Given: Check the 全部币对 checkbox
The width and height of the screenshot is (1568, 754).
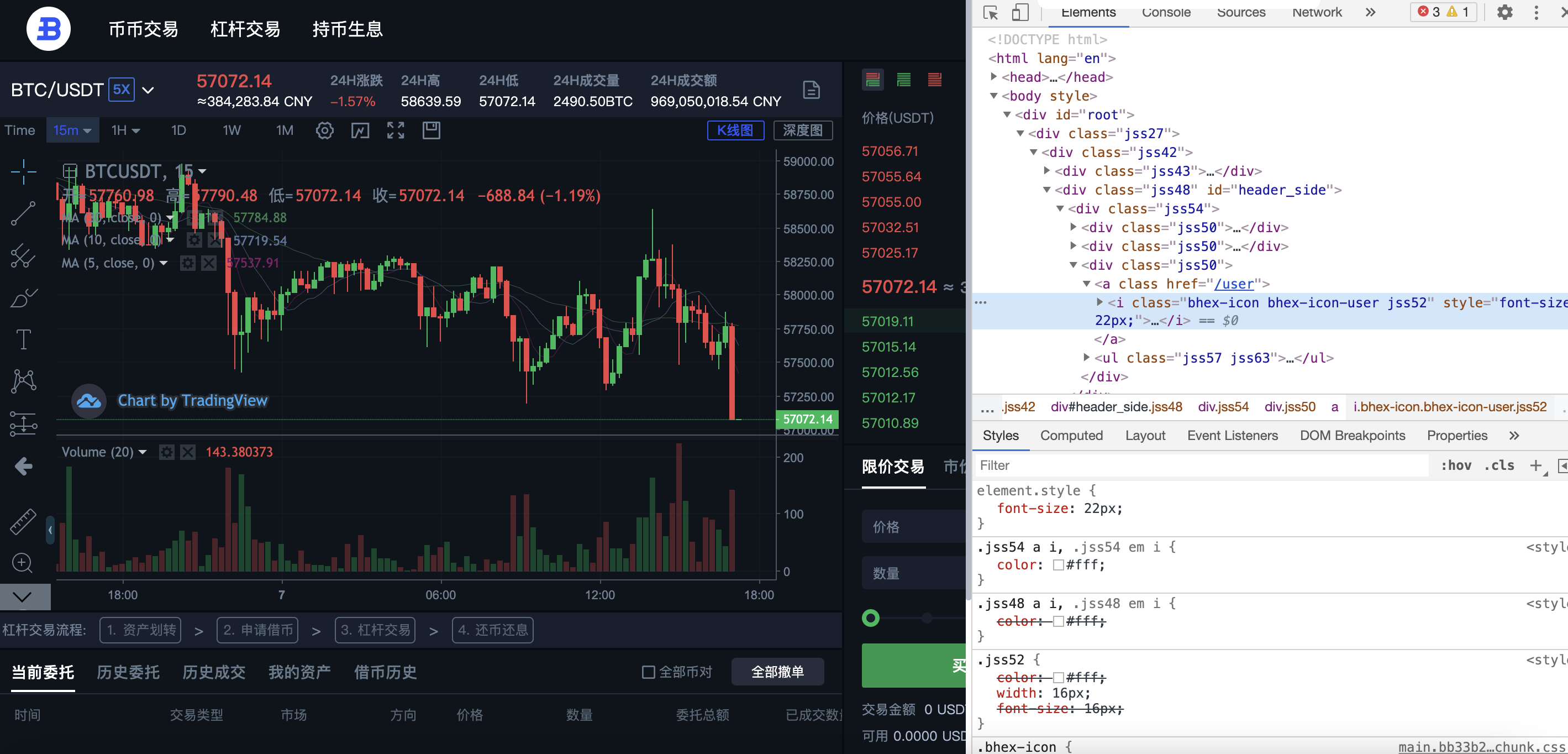Looking at the screenshot, I should click(x=648, y=672).
